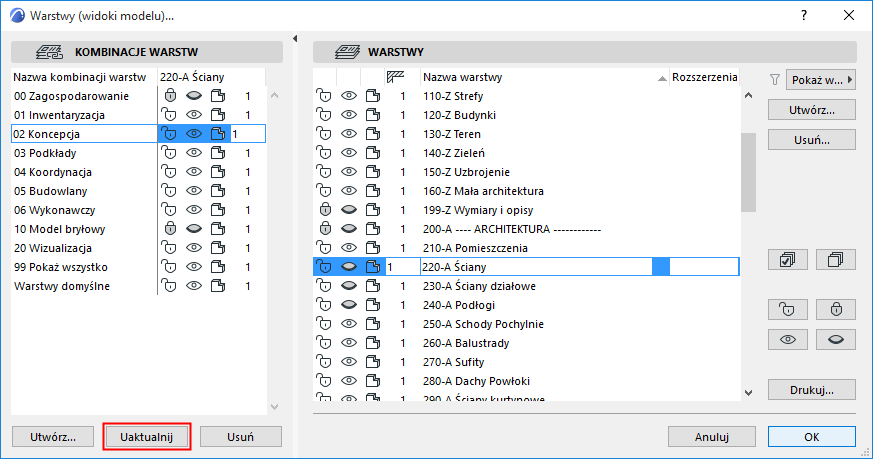
Task: Show the hidden 240-A Podłogi layer
Action: tap(349, 305)
